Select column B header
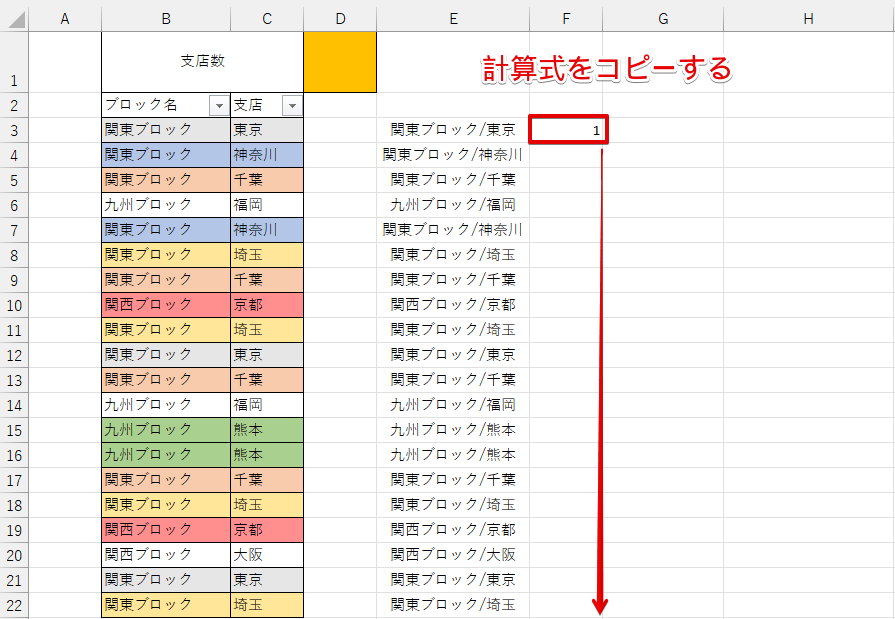Screen dimensions: 895x619 pyautogui.click(x=166, y=19)
